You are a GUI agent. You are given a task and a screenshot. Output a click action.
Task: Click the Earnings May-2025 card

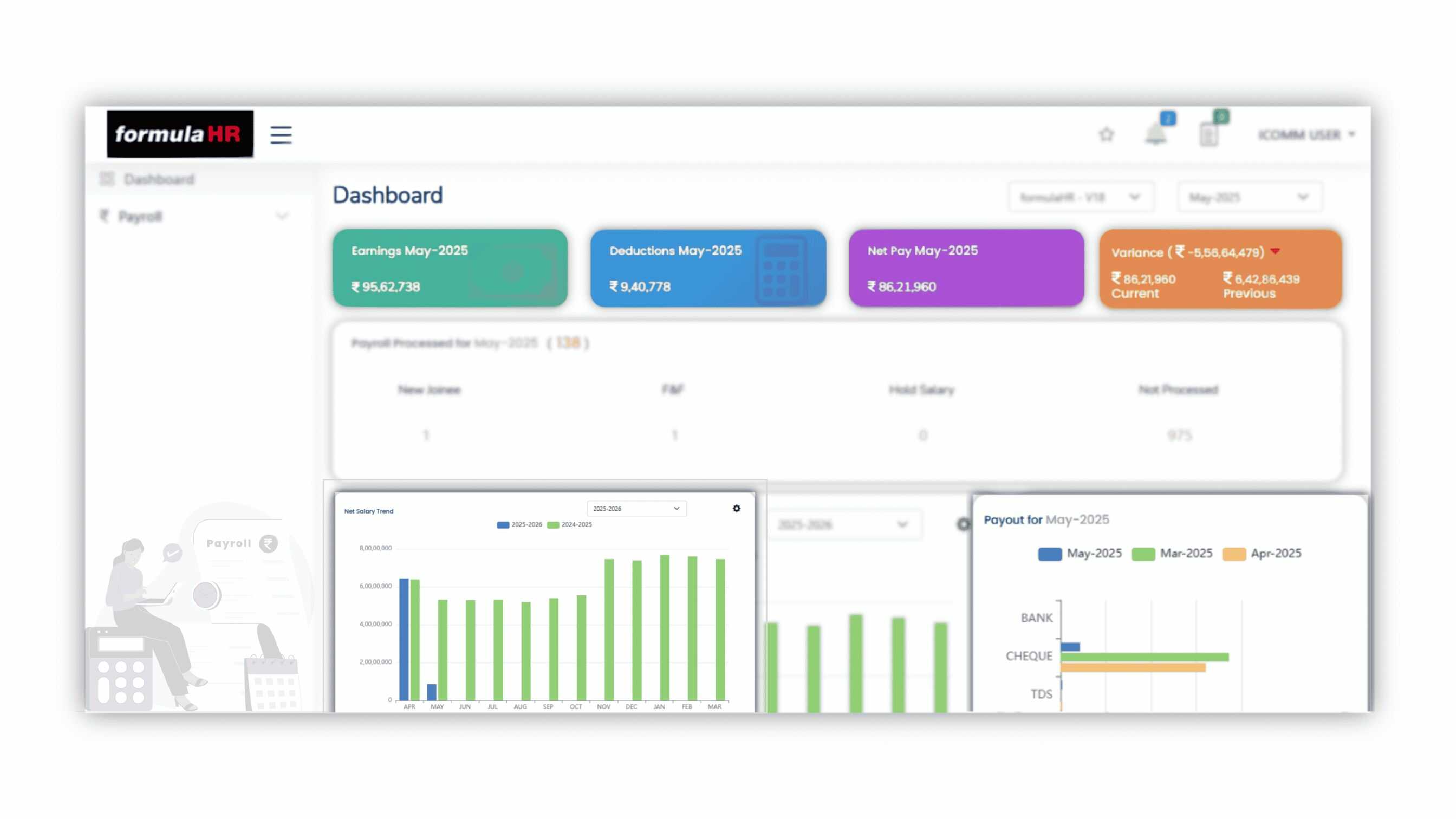point(450,268)
